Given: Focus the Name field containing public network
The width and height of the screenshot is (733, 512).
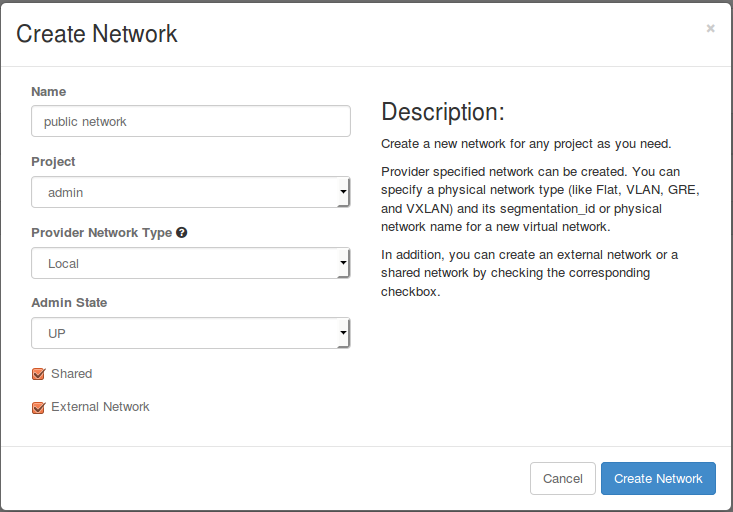Looking at the screenshot, I should [x=190, y=121].
